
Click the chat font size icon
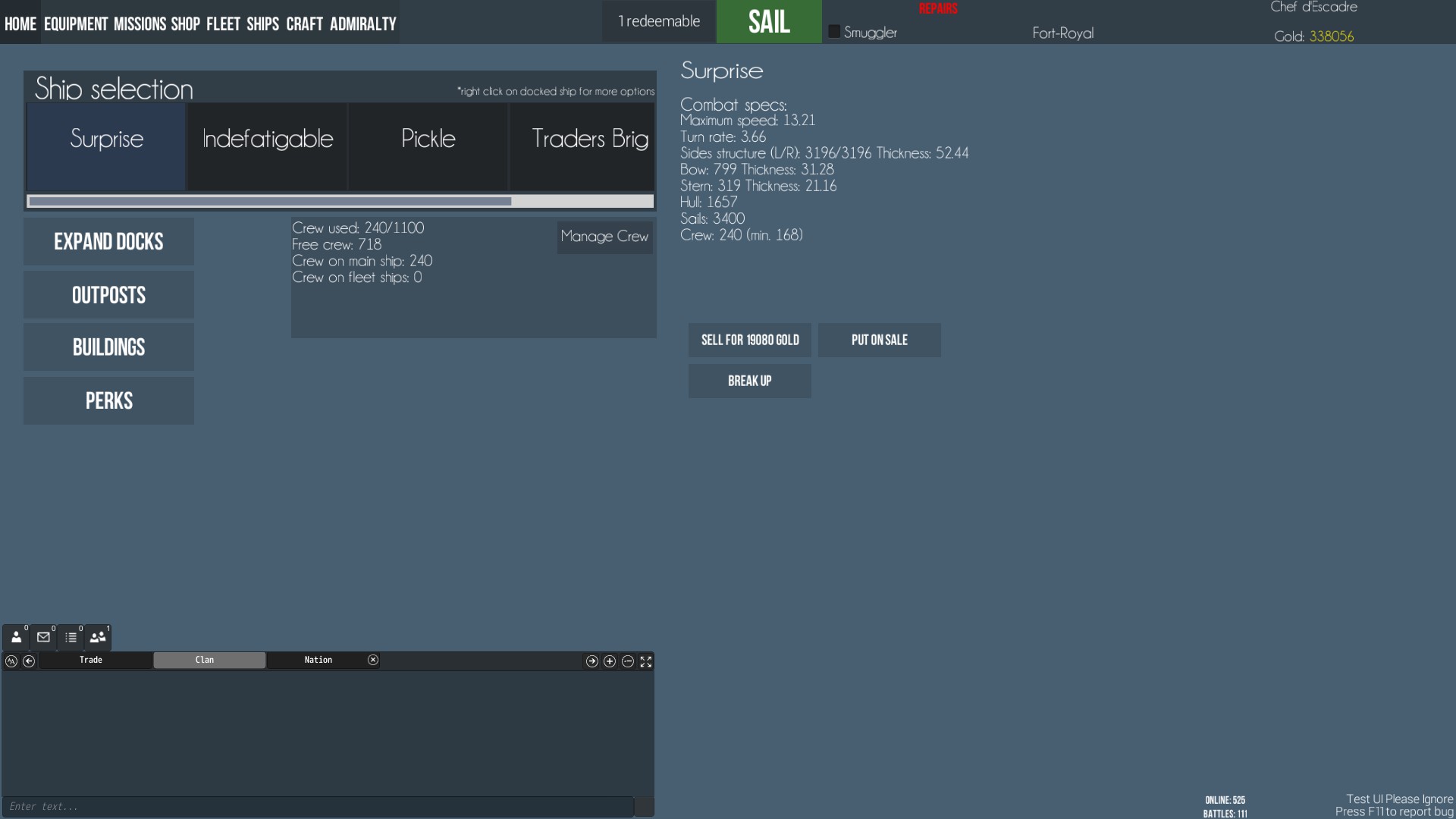11,661
